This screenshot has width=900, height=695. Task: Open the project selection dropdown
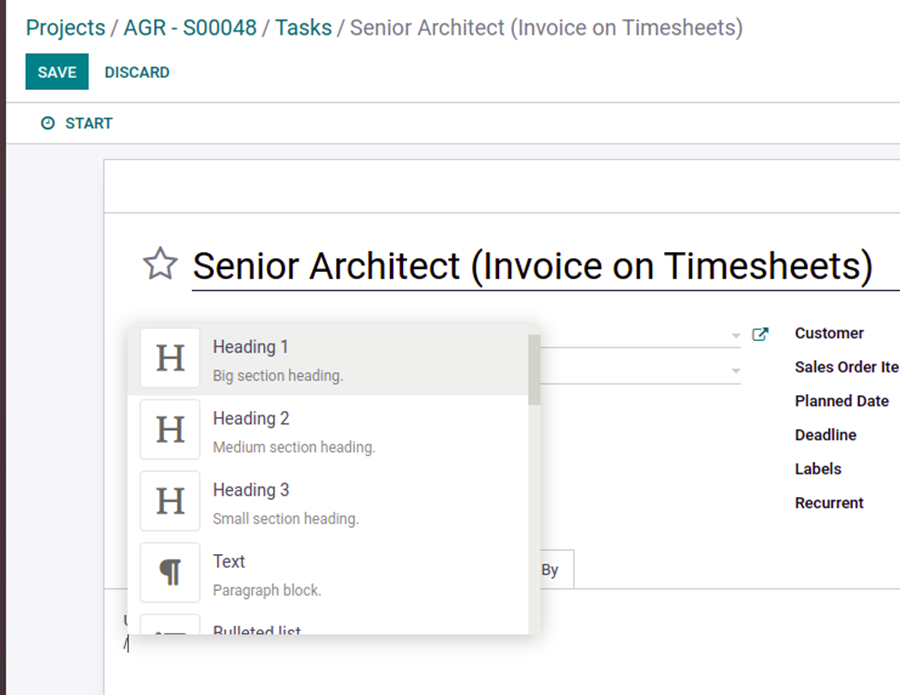(x=737, y=335)
